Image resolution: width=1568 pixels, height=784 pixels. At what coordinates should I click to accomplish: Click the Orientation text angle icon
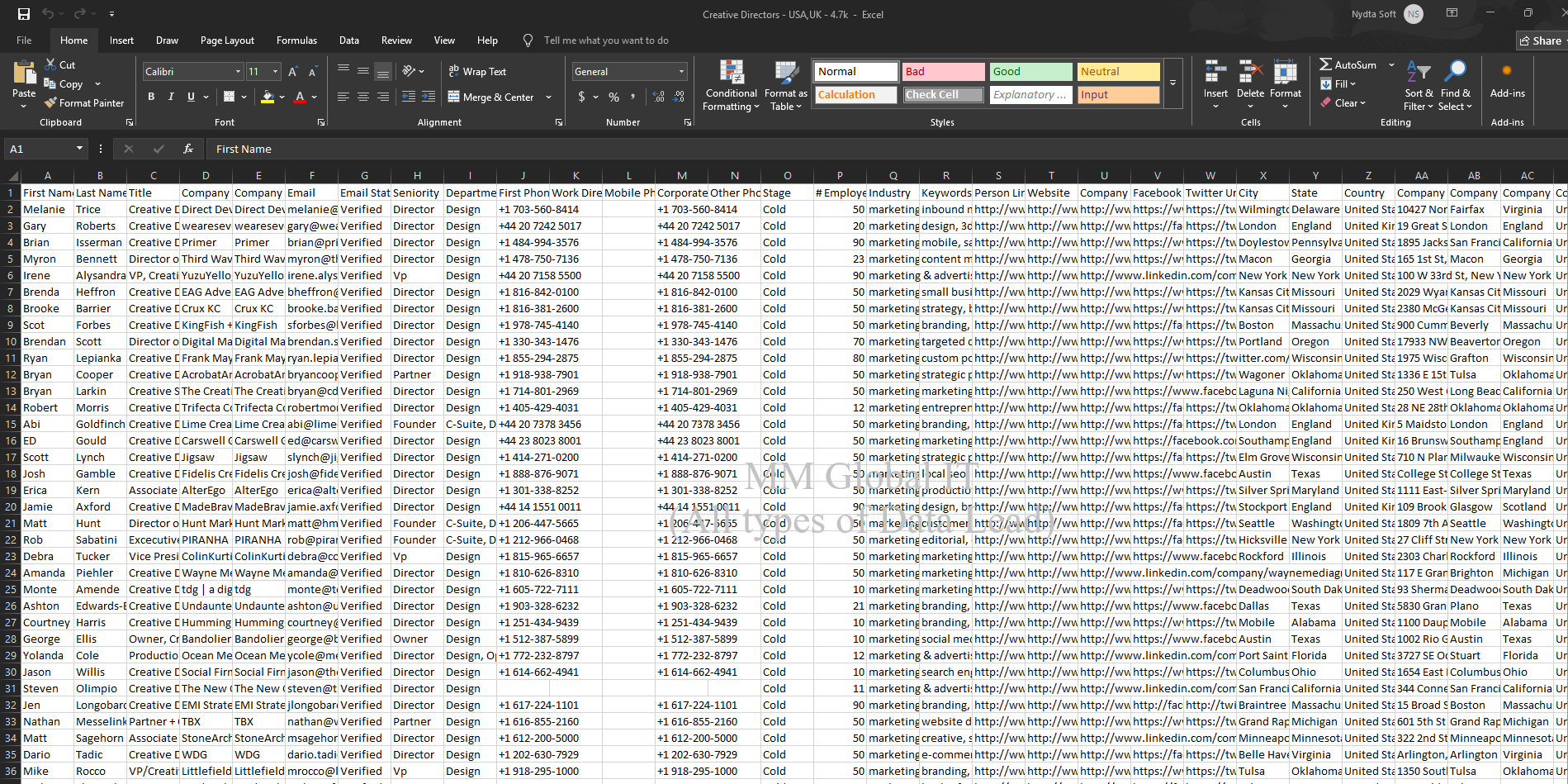pyautogui.click(x=409, y=72)
